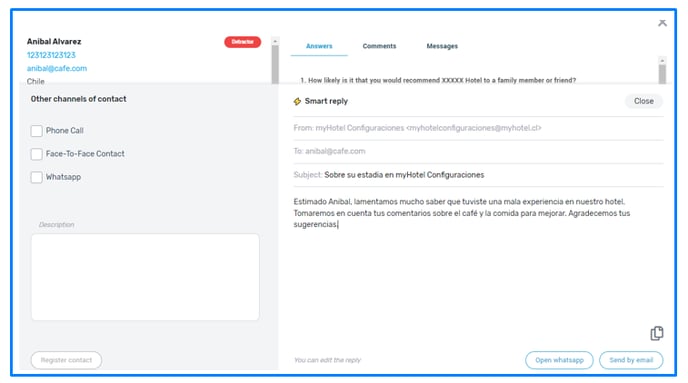Click inside the Description text area
This screenshot has width=688, height=383.
pos(145,277)
